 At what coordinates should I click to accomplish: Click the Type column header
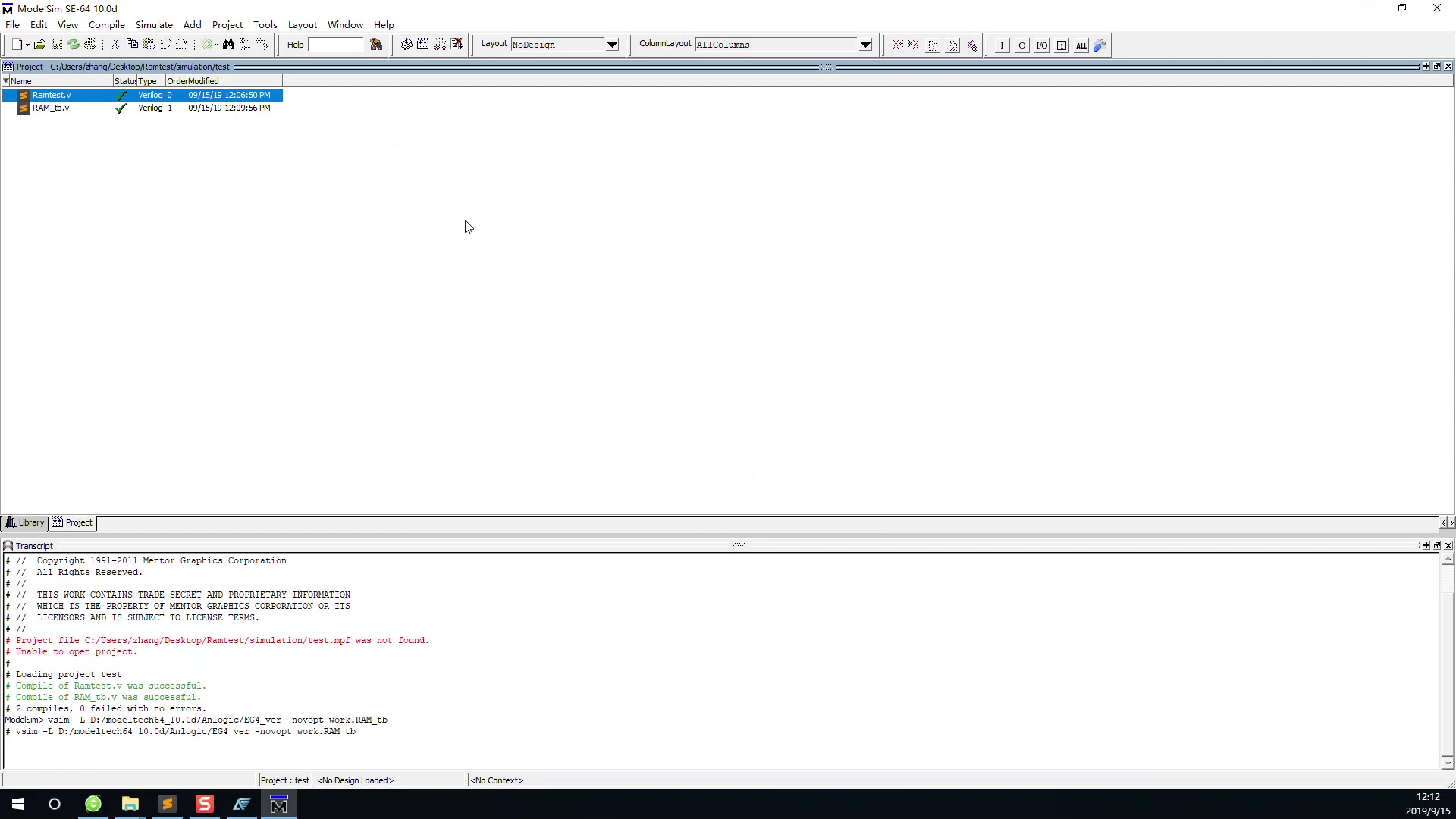click(151, 81)
